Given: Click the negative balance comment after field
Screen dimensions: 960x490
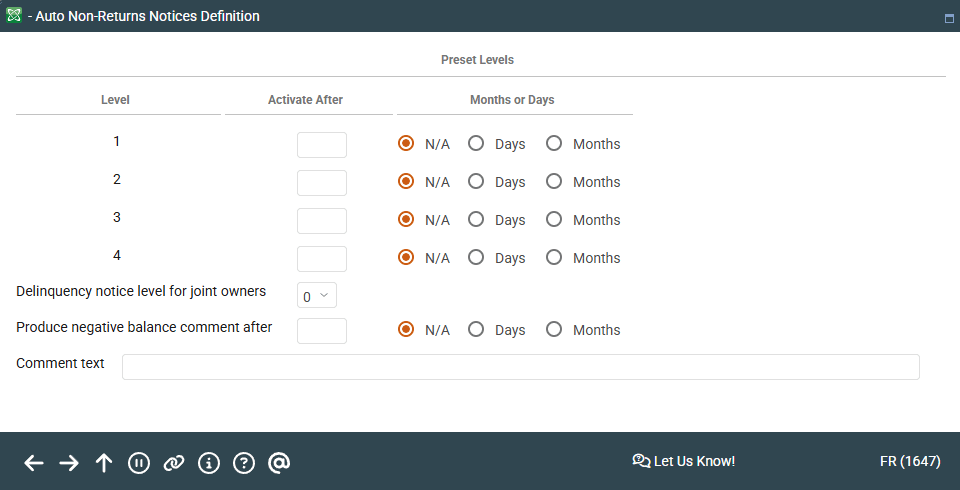Looking at the screenshot, I should pos(322,331).
